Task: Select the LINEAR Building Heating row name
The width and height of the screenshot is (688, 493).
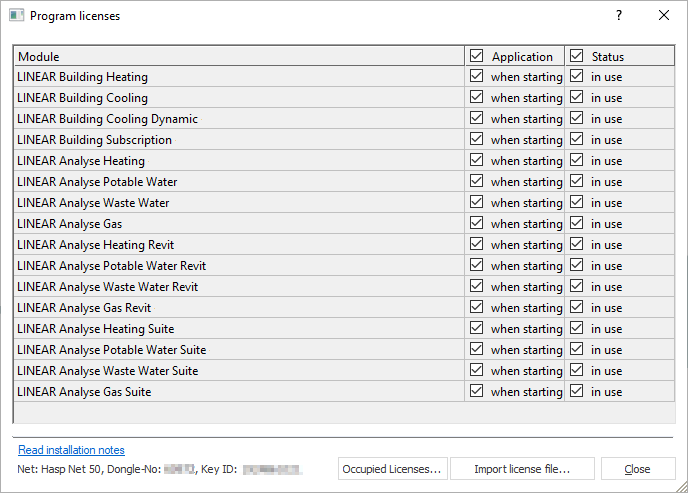Action: [x=82, y=77]
